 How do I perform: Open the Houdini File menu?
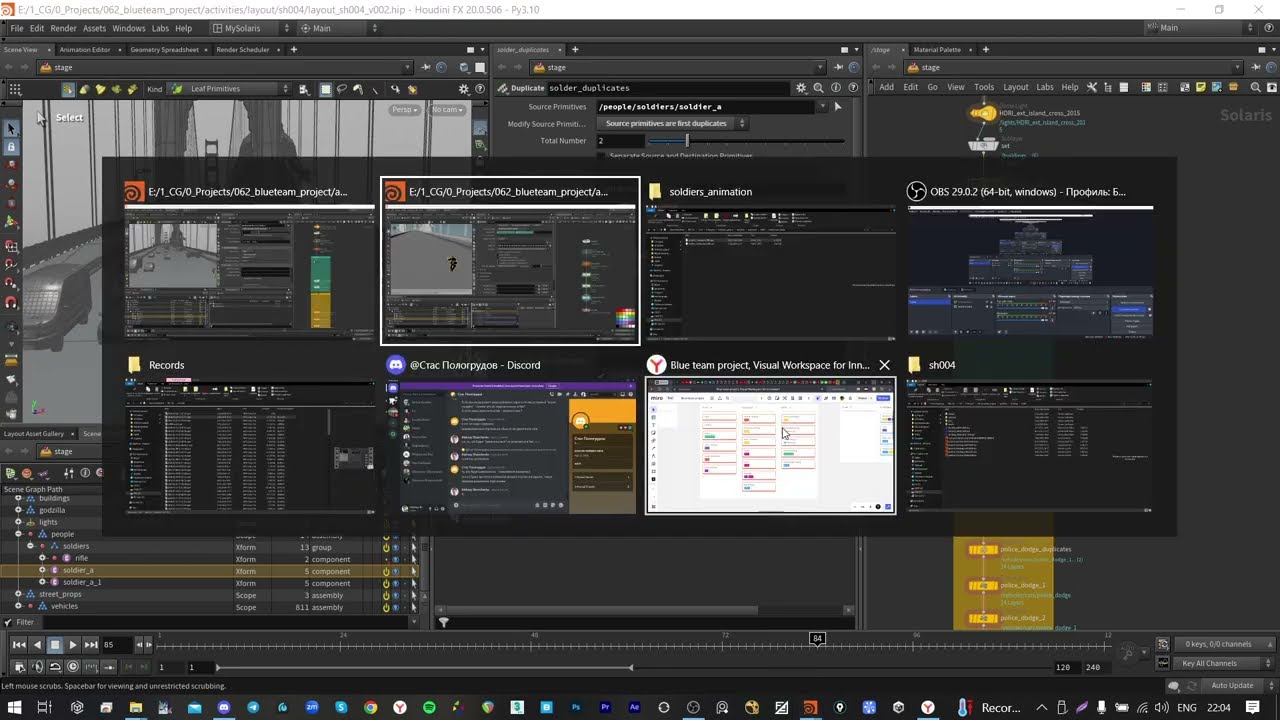[16, 28]
